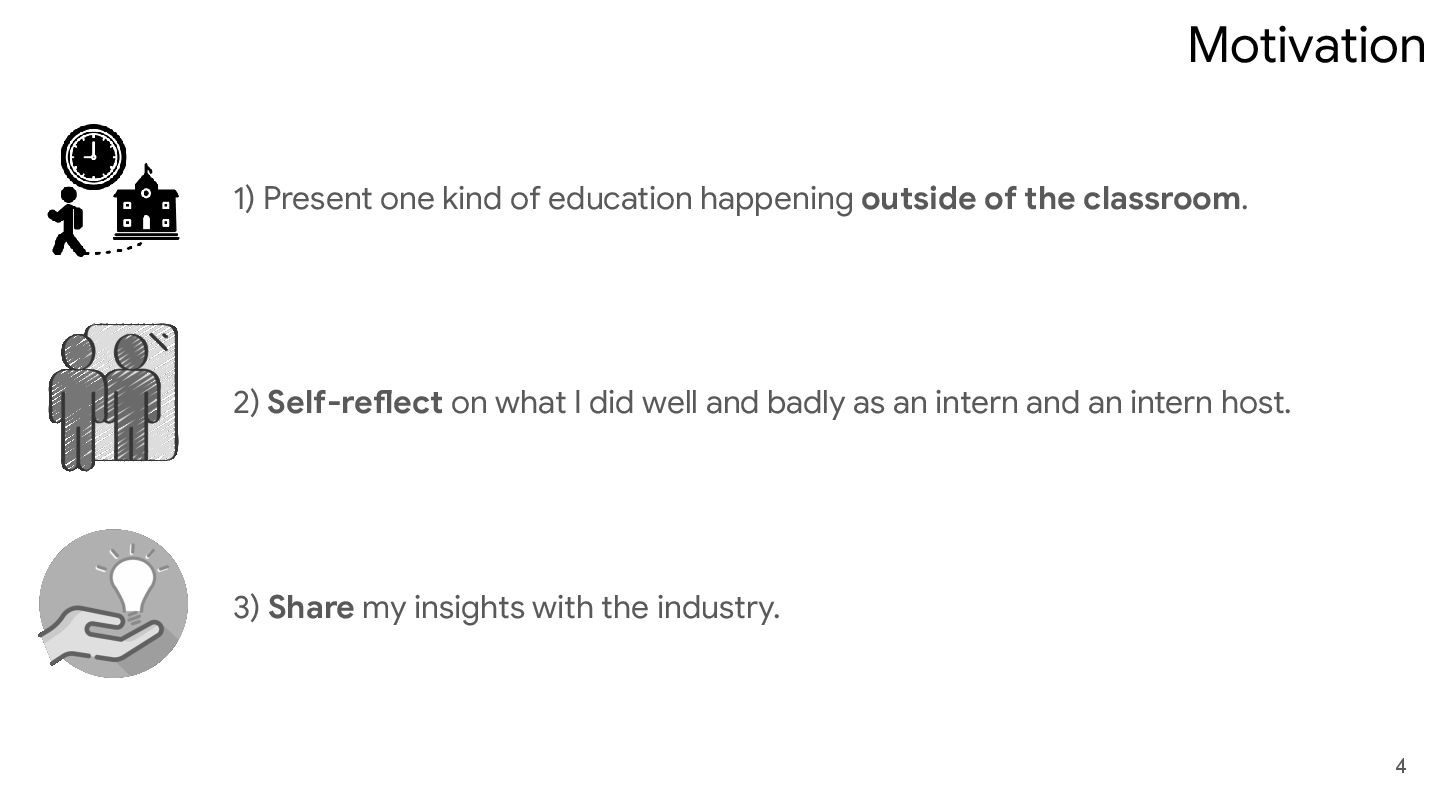Select "insights with the industry" text
The width and height of the screenshot is (1440, 810).
pyautogui.click(x=596, y=607)
